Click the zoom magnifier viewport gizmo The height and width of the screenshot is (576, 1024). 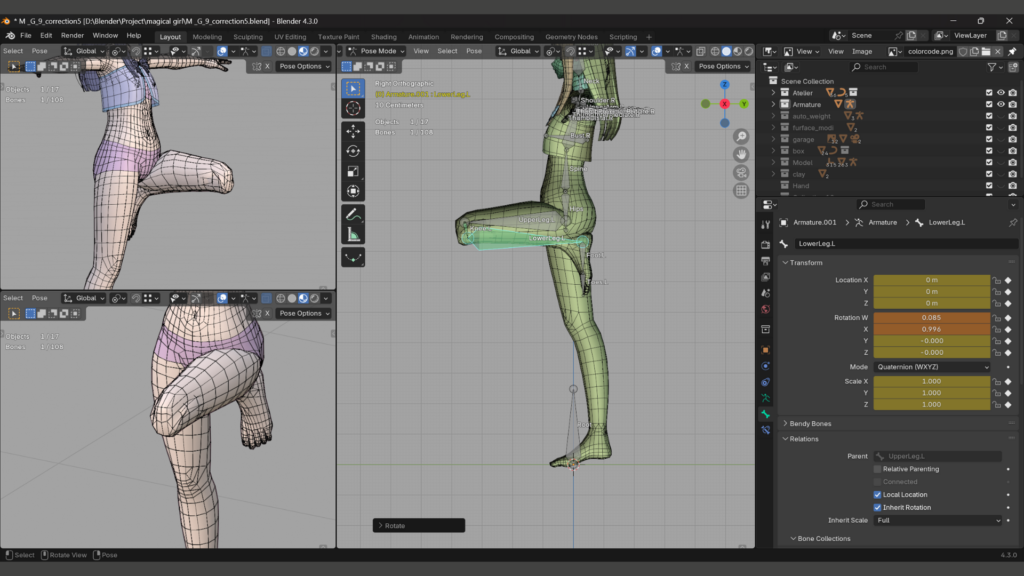click(741, 136)
